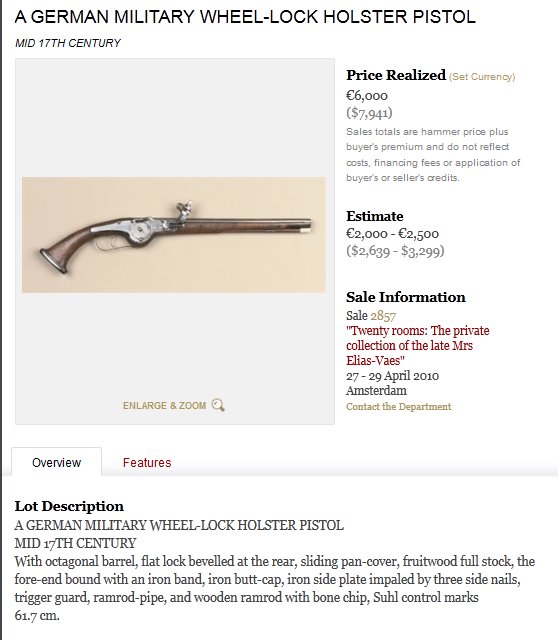
Task: Click the Estimate heading
Action: pos(374,216)
